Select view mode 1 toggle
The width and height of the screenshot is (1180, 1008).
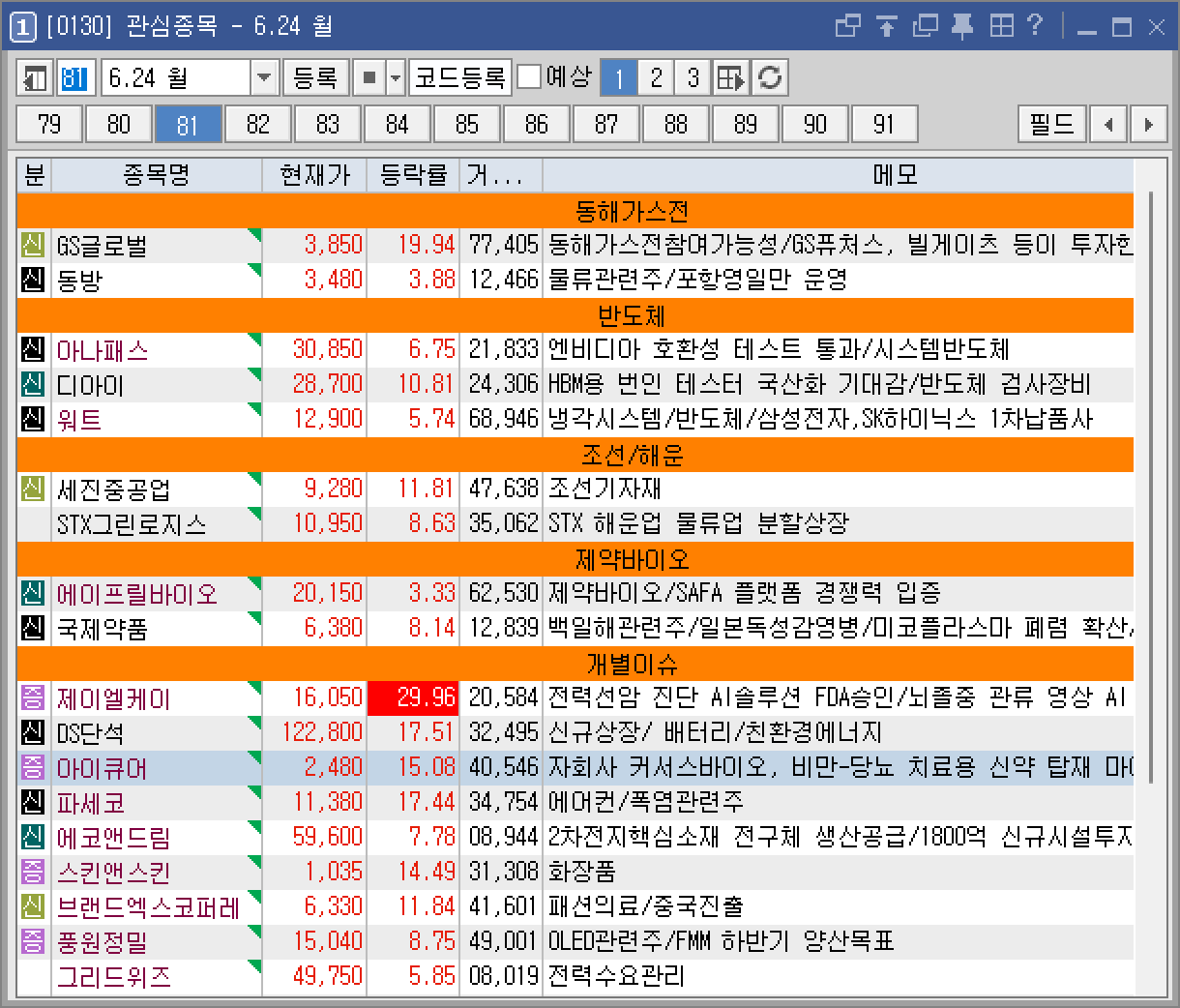click(x=618, y=77)
